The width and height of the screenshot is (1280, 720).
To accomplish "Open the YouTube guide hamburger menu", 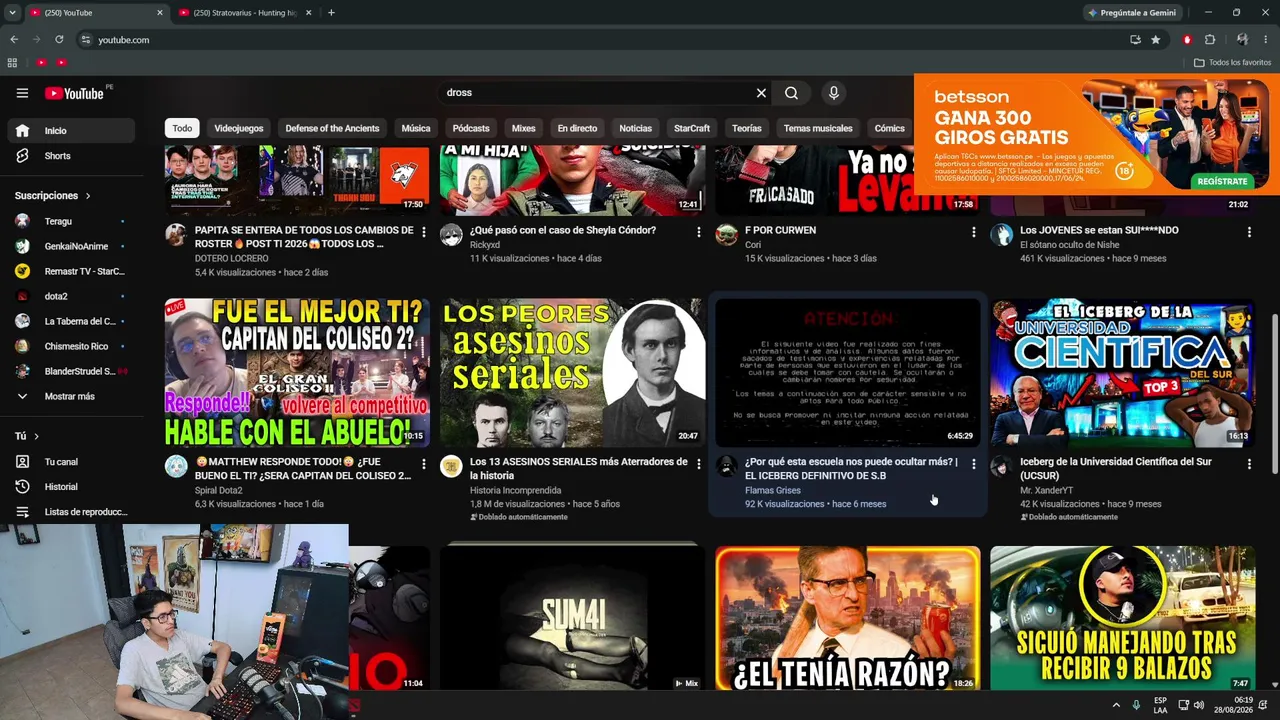I will (22, 93).
